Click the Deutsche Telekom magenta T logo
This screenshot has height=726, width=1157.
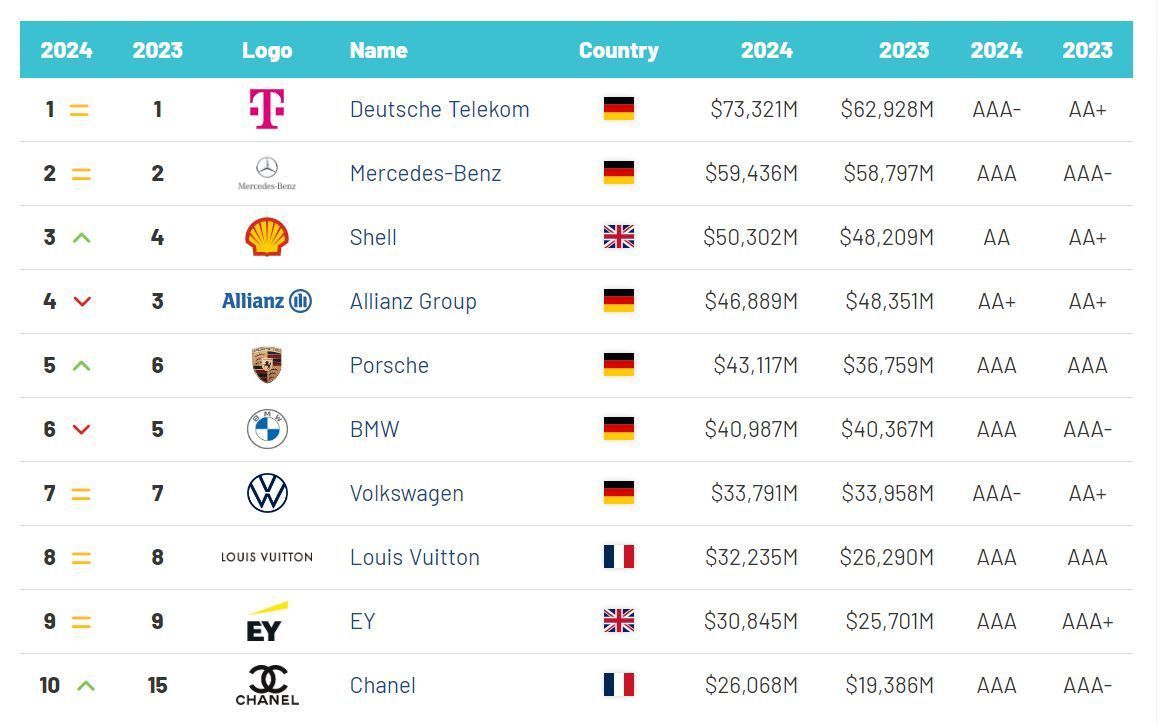(267, 109)
